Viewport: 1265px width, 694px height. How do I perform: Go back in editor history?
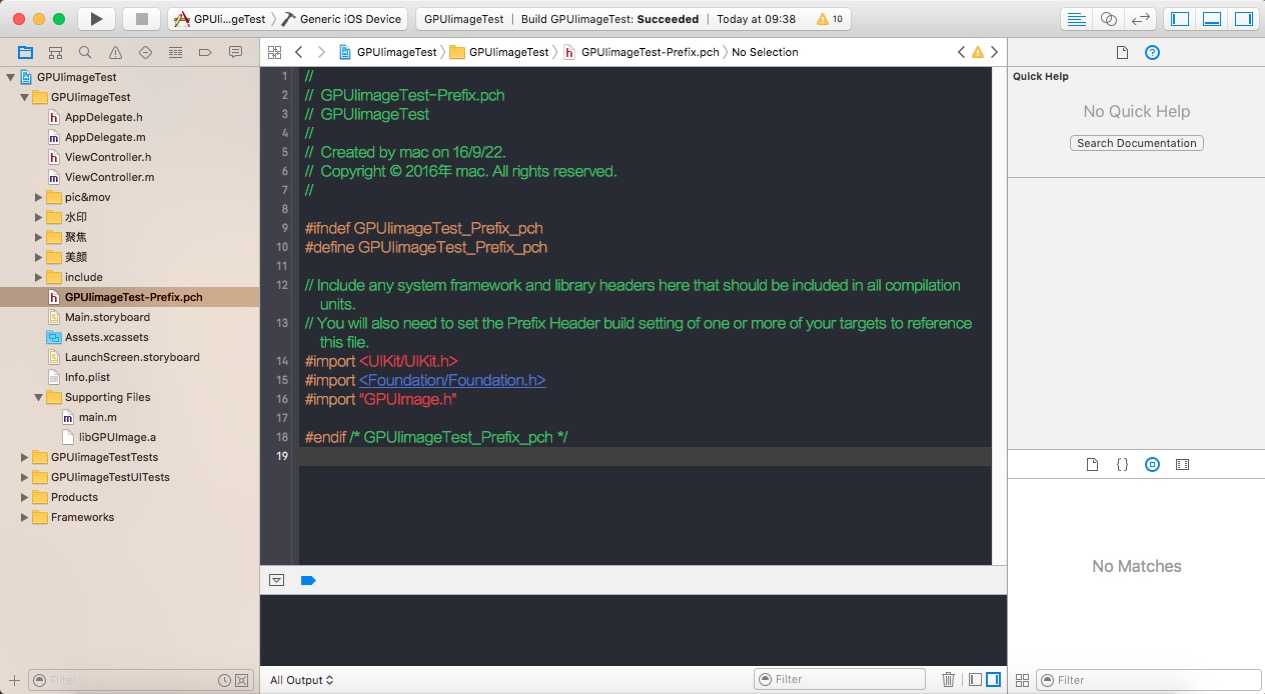tap(298, 52)
